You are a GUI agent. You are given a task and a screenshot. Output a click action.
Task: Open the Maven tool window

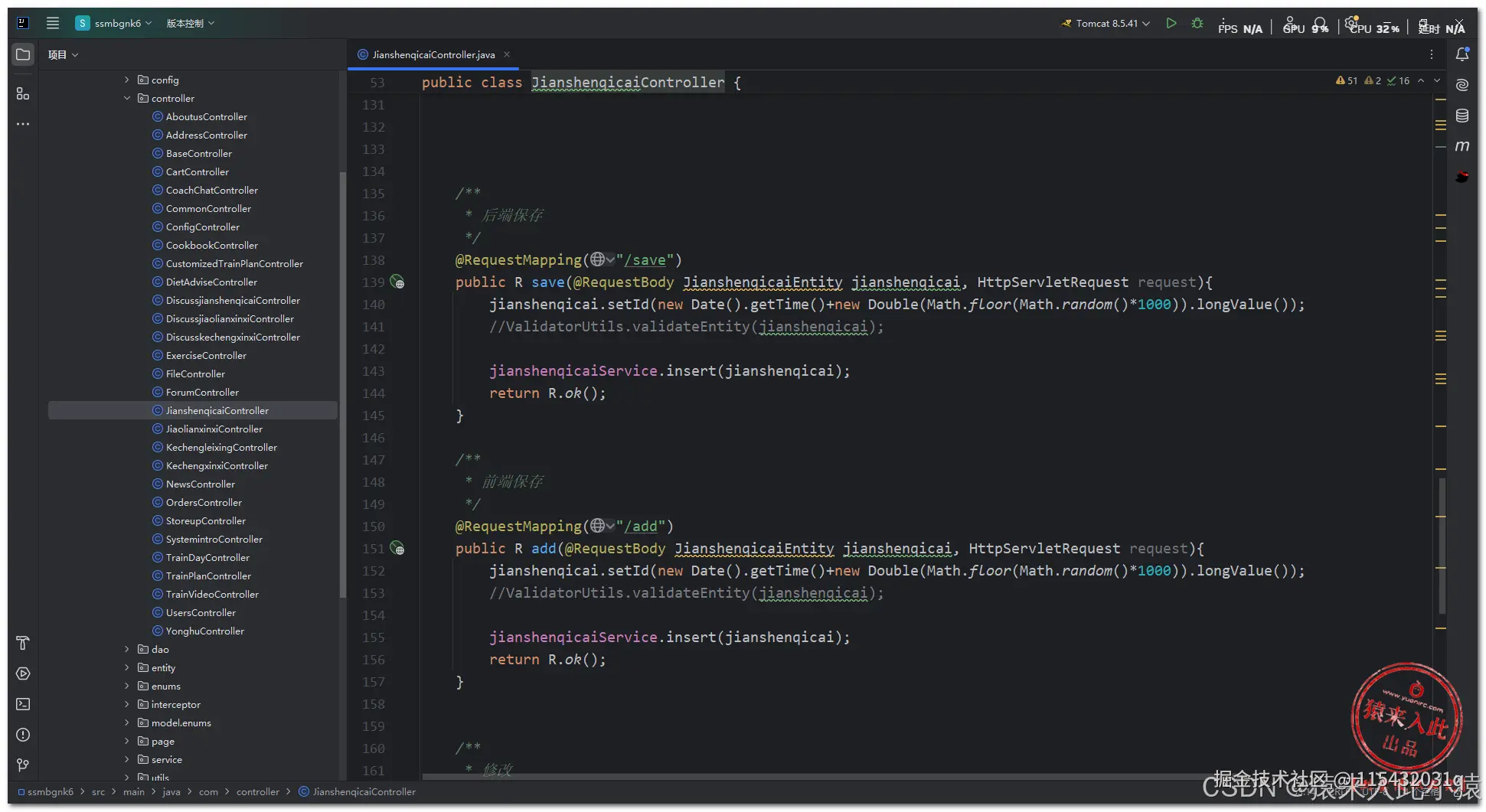pos(1462,146)
